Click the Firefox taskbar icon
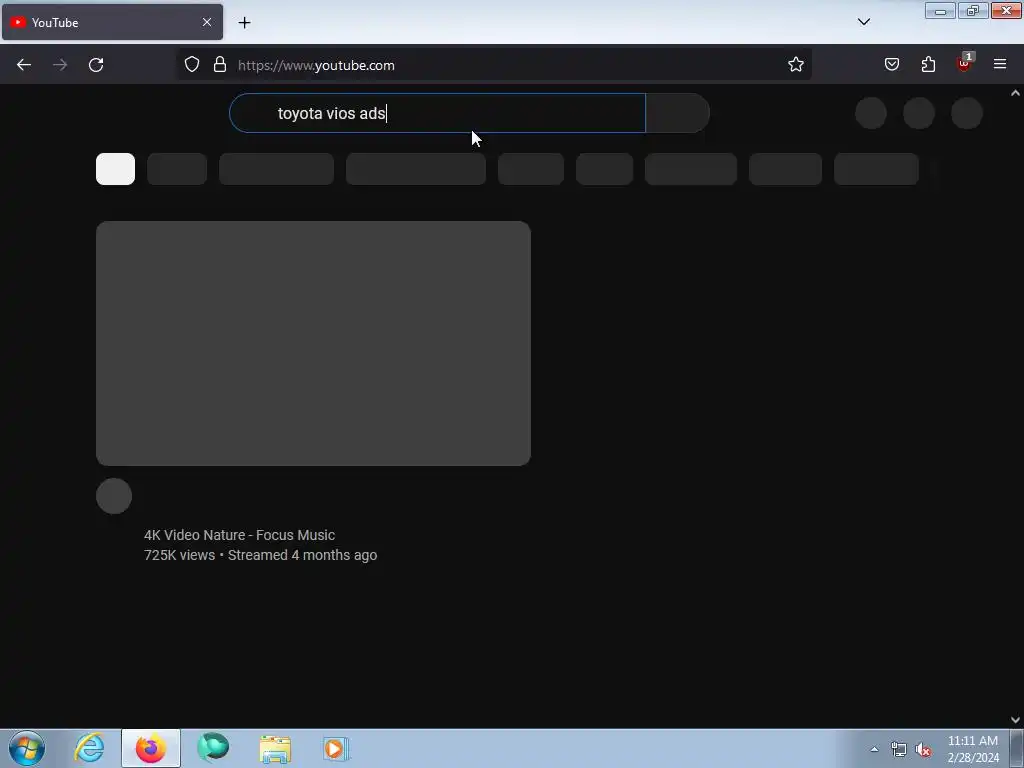This screenshot has width=1024, height=768. pos(151,748)
